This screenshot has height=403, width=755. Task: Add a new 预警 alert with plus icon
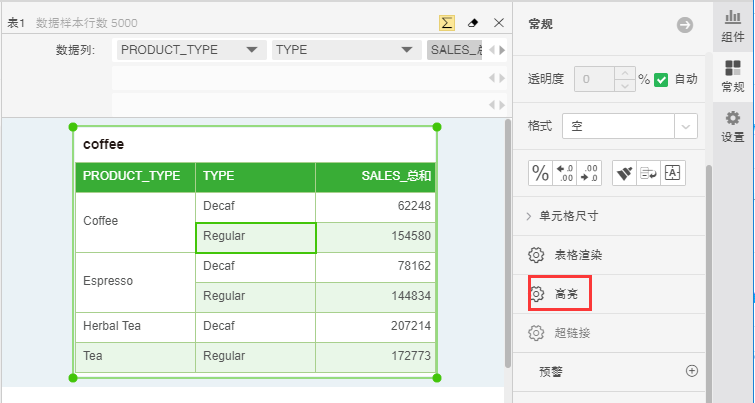click(x=691, y=371)
